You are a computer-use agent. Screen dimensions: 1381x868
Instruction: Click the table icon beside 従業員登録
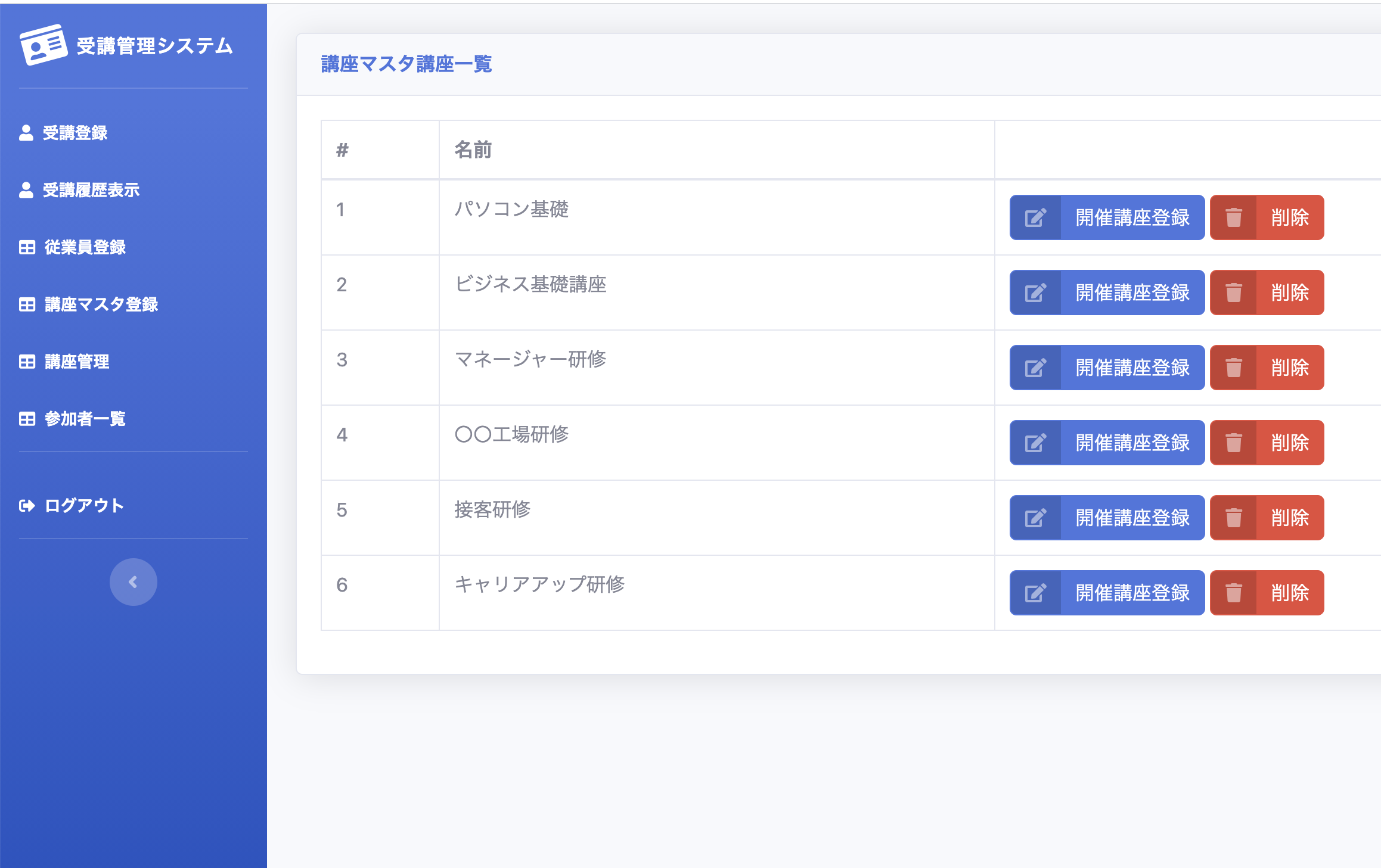[x=27, y=247]
